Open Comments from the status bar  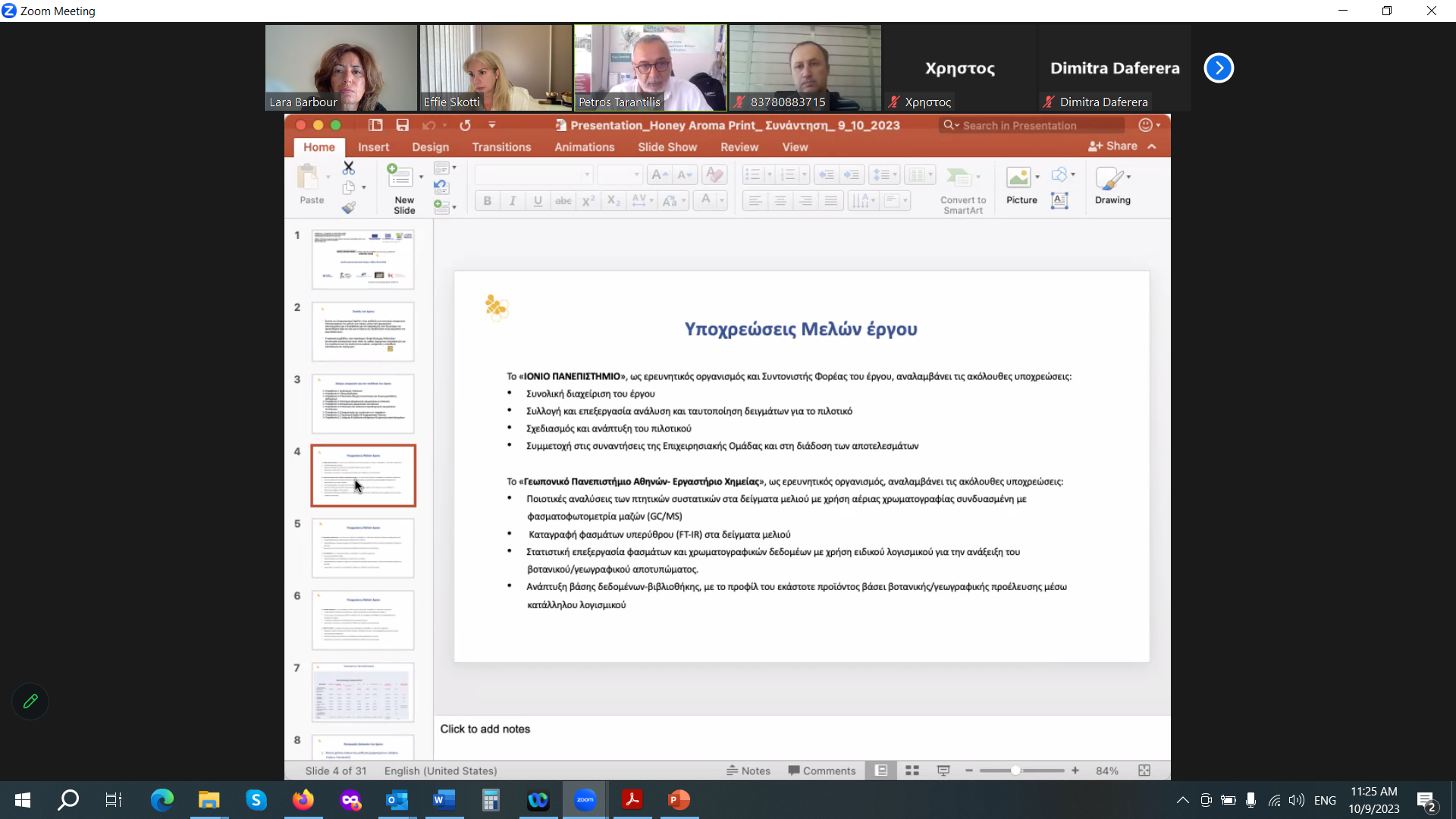(x=822, y=770)
